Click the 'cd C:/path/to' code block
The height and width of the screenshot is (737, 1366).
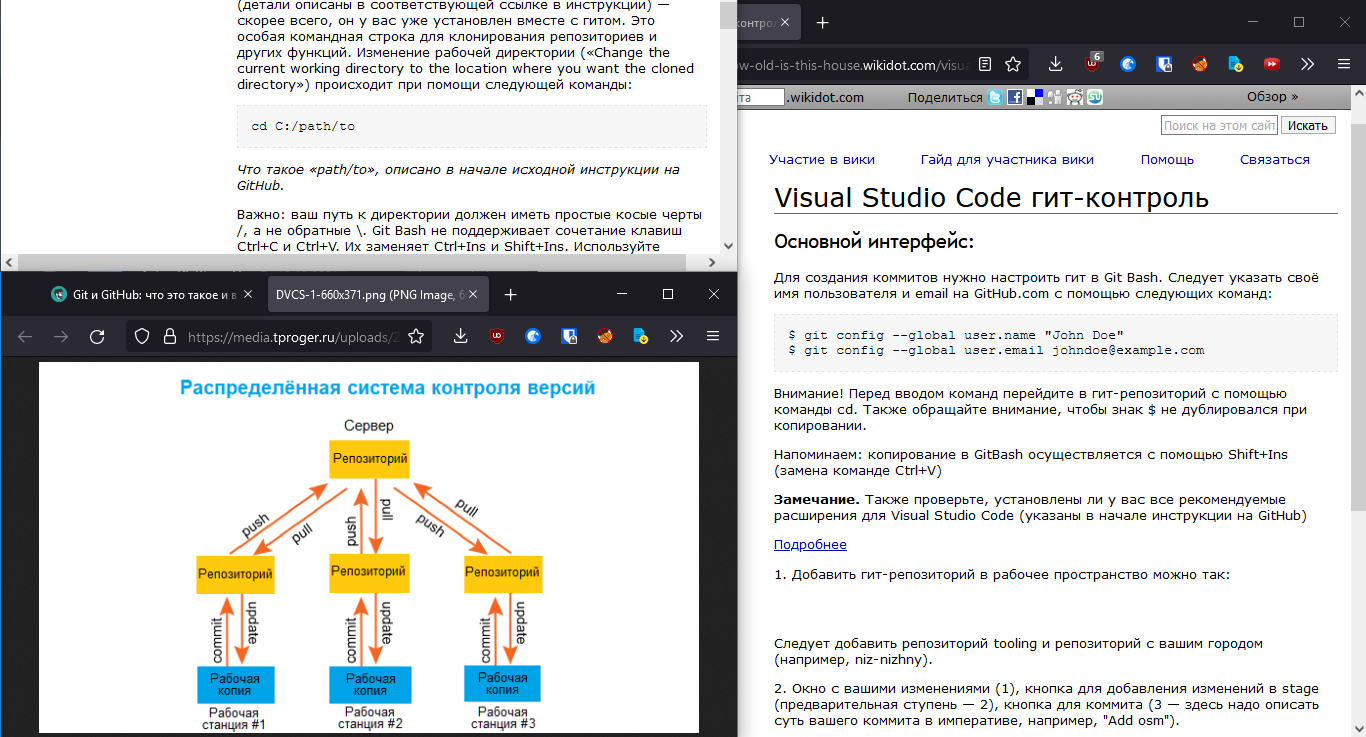pos(472,127)
